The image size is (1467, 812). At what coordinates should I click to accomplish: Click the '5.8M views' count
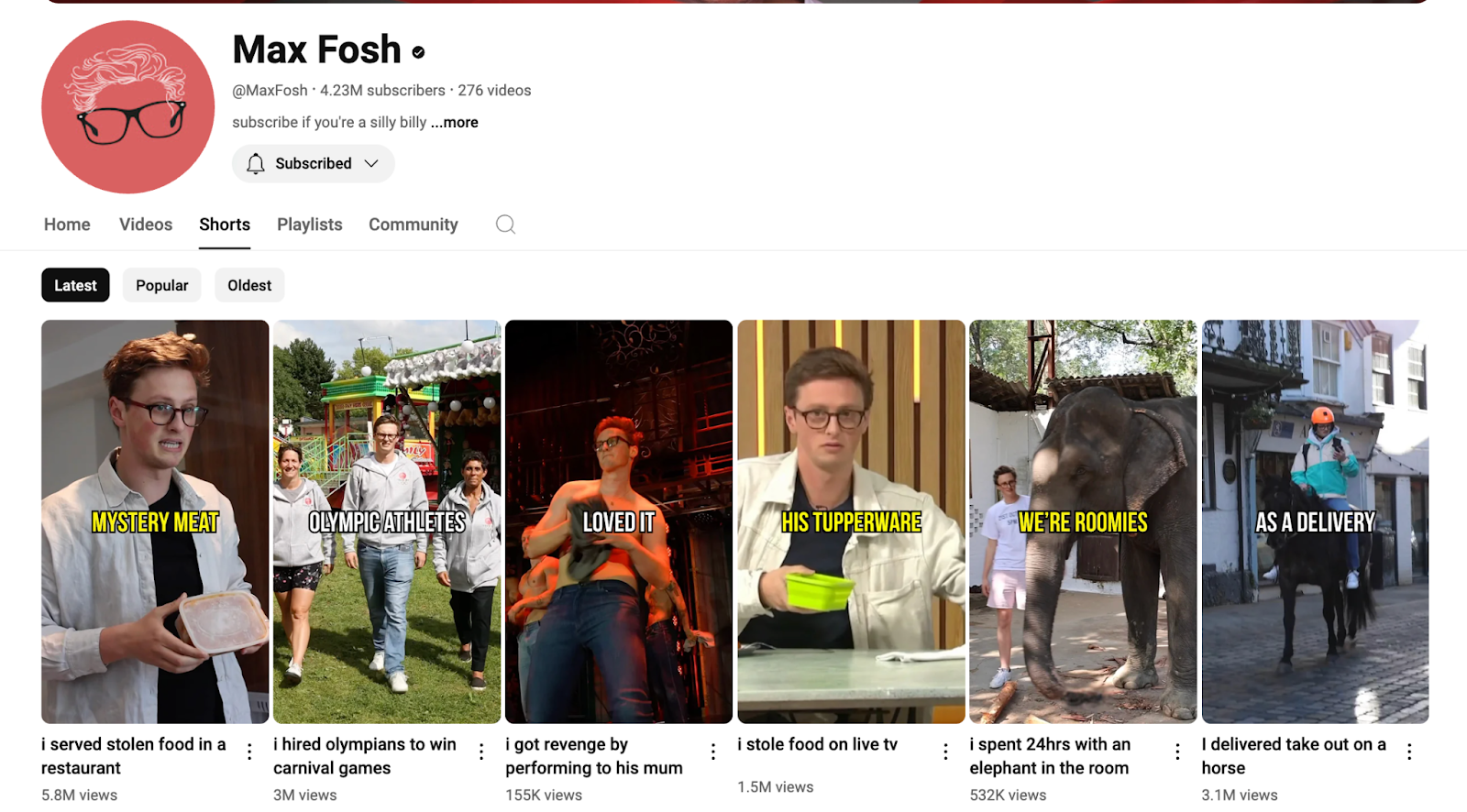(x=79, y=795)
